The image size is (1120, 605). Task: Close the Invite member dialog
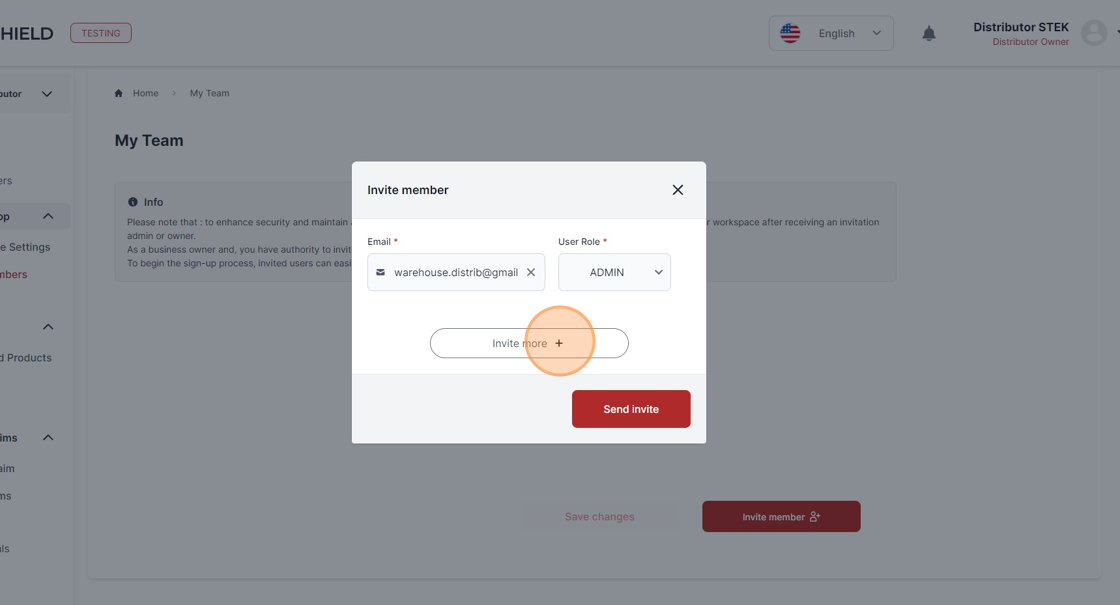(x=678, y=190)
